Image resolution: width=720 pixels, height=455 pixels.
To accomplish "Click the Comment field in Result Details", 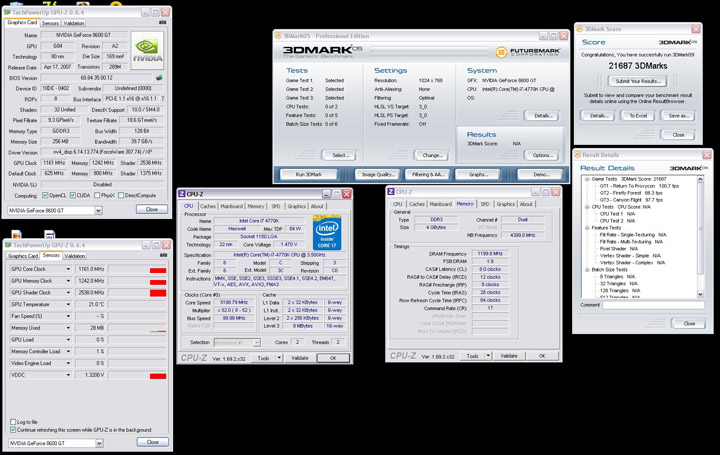I will click(x=653, y=305).
